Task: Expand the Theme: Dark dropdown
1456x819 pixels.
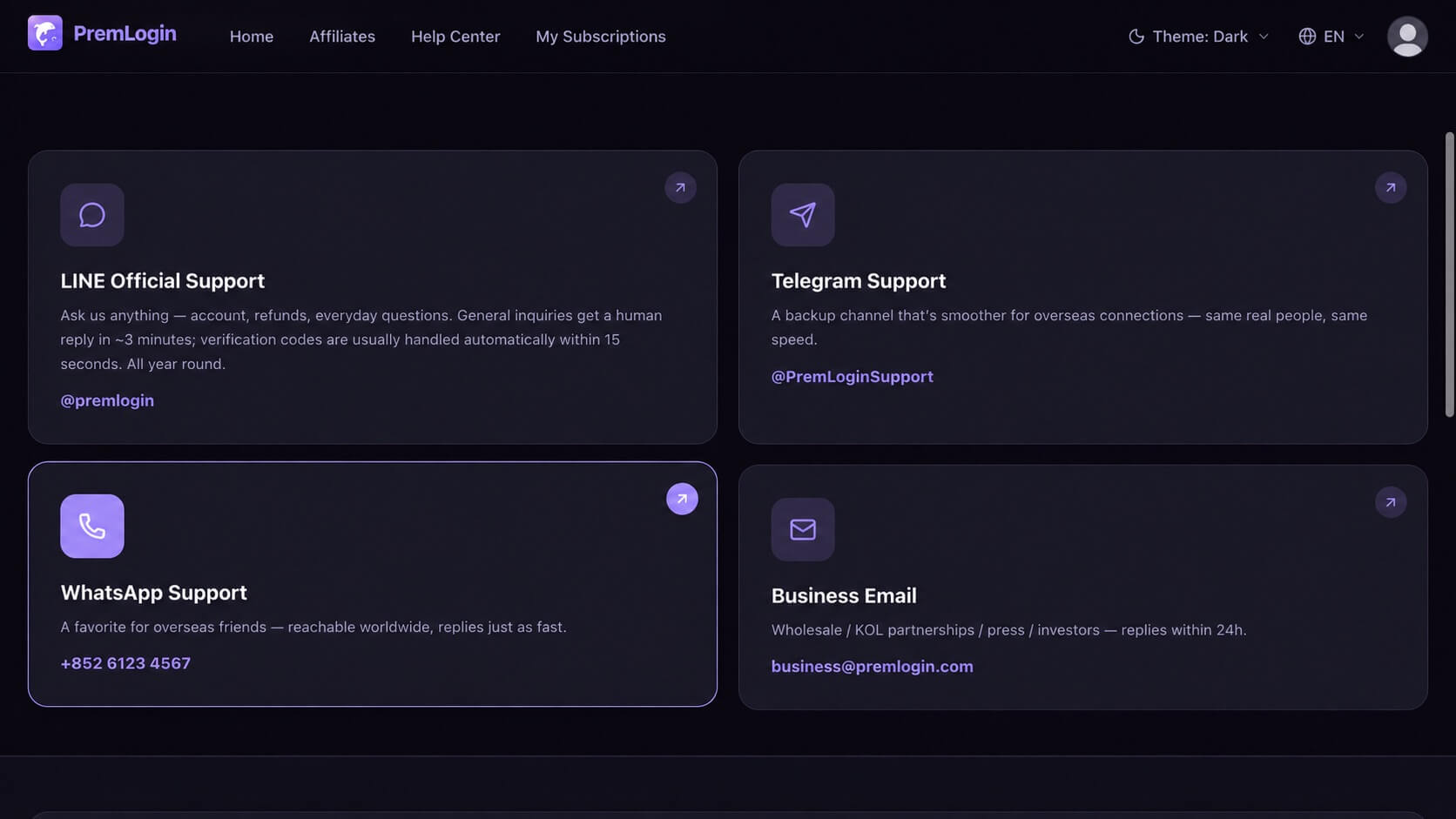Action: (1199, 37)
